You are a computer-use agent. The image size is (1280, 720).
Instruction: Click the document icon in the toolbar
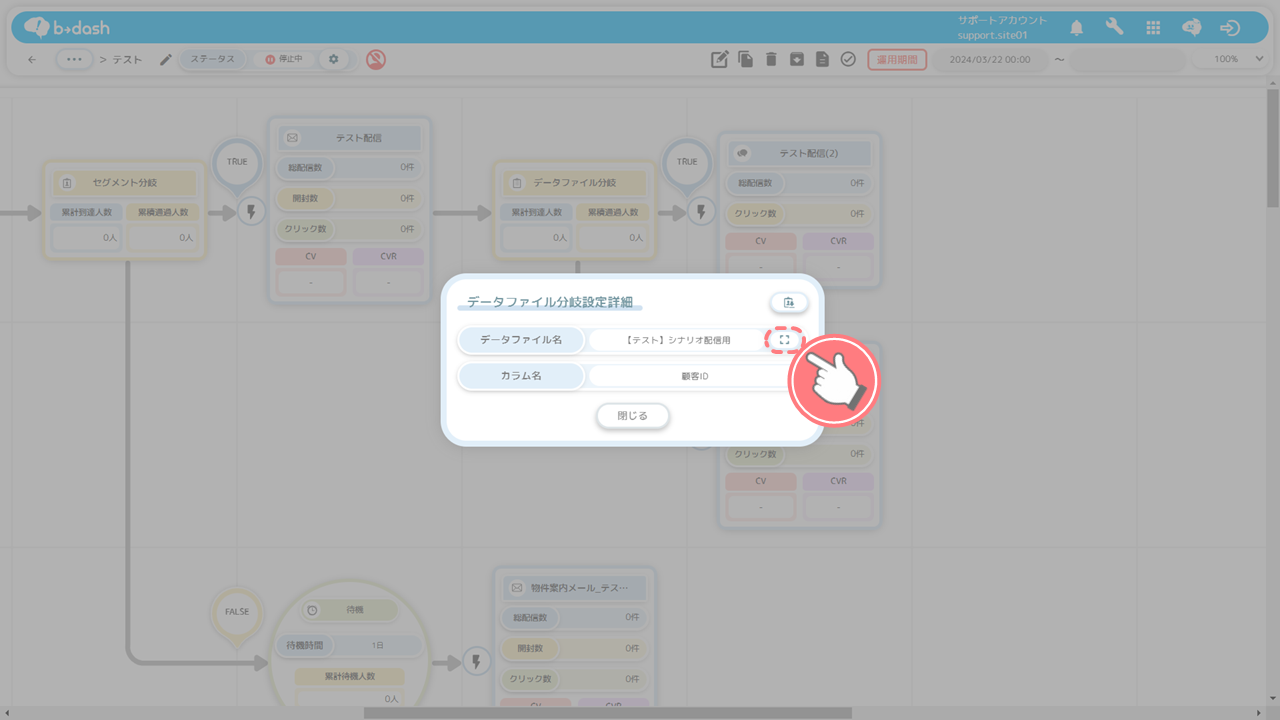(x=822, y=59)
